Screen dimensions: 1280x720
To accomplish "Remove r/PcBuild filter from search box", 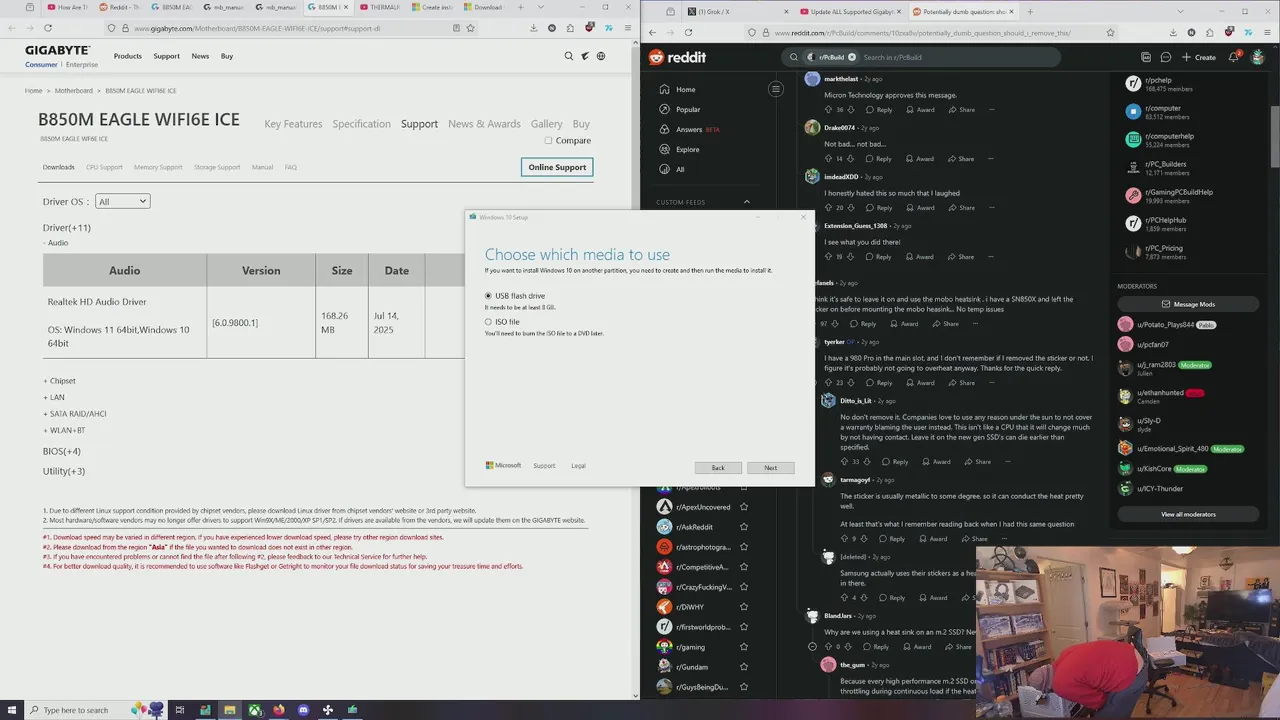I will coord(852,57).
